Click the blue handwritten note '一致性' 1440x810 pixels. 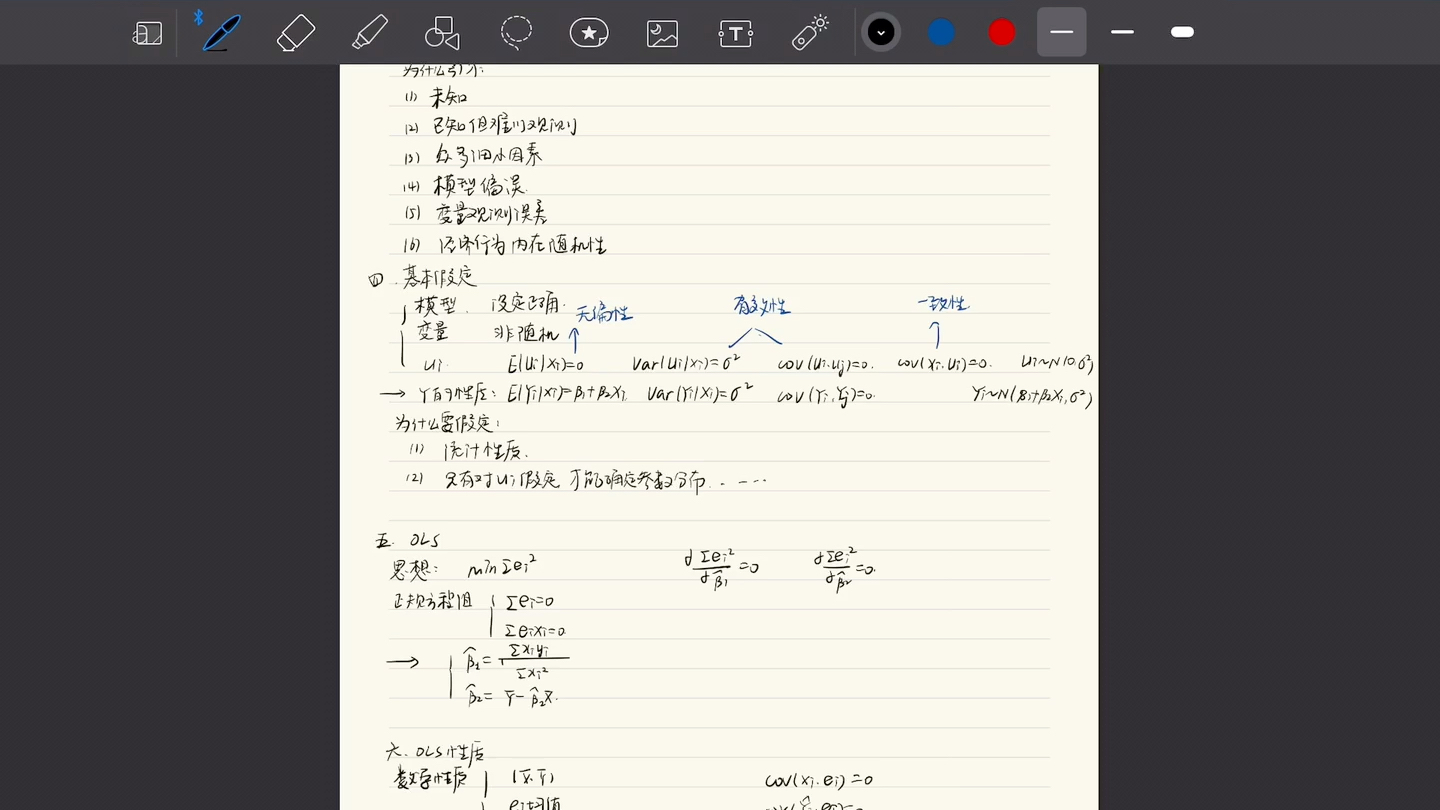click(943, 303)
